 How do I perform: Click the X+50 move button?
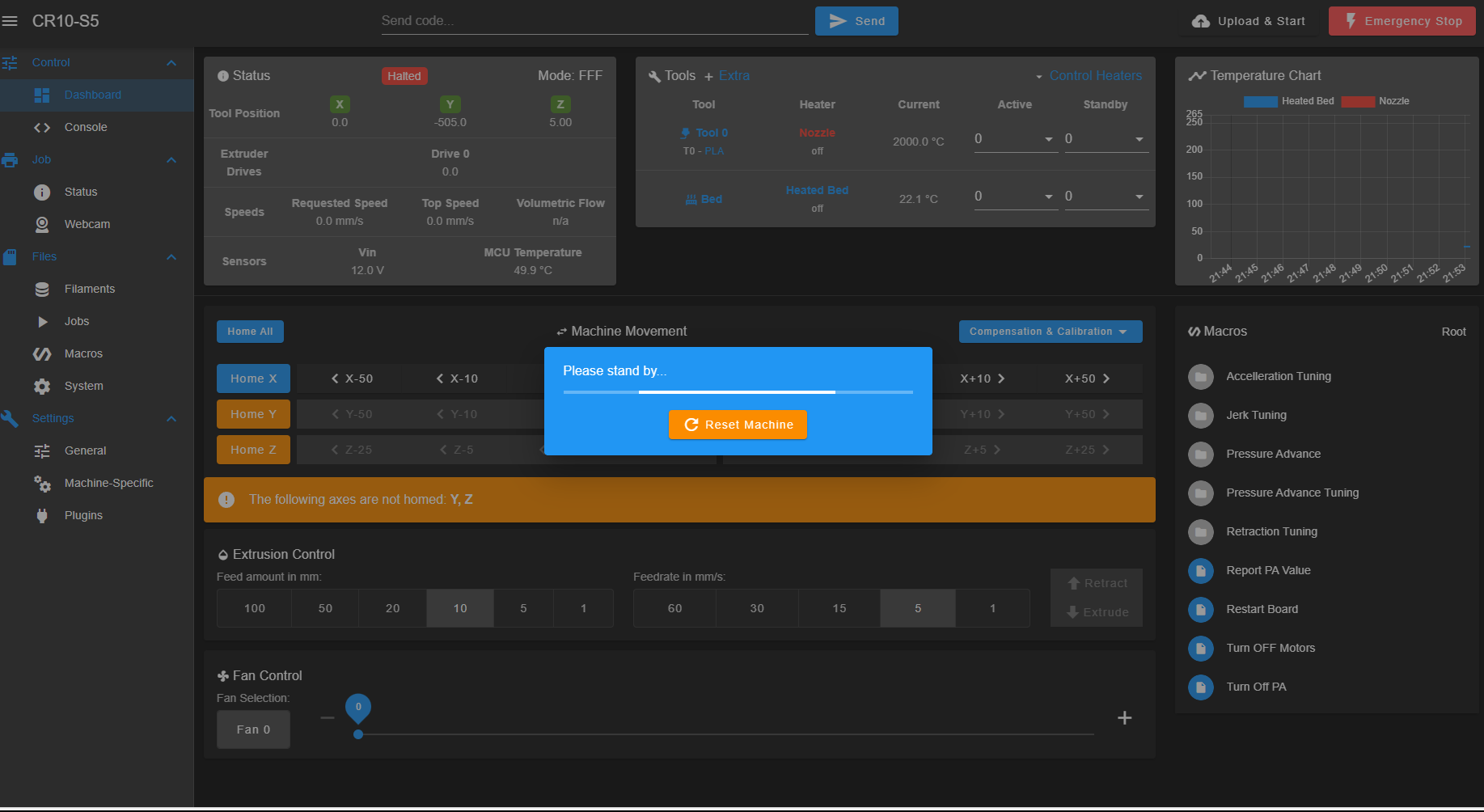[1088, 379]
